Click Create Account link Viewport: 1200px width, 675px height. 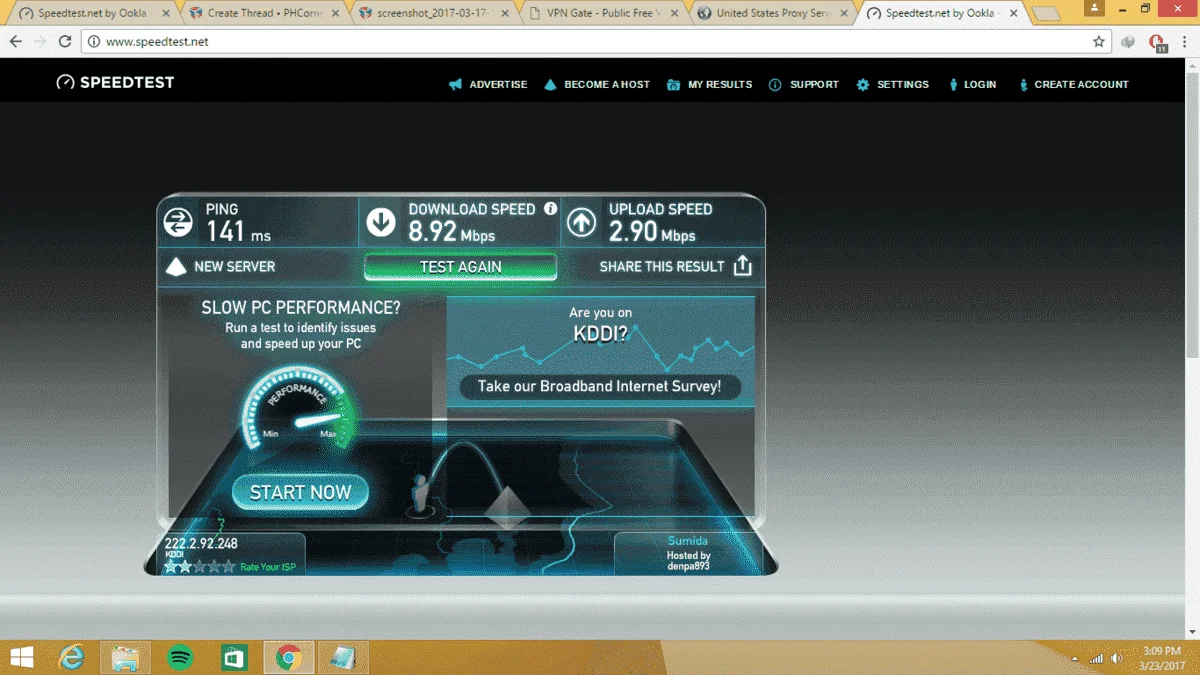tap(1073, 85)
